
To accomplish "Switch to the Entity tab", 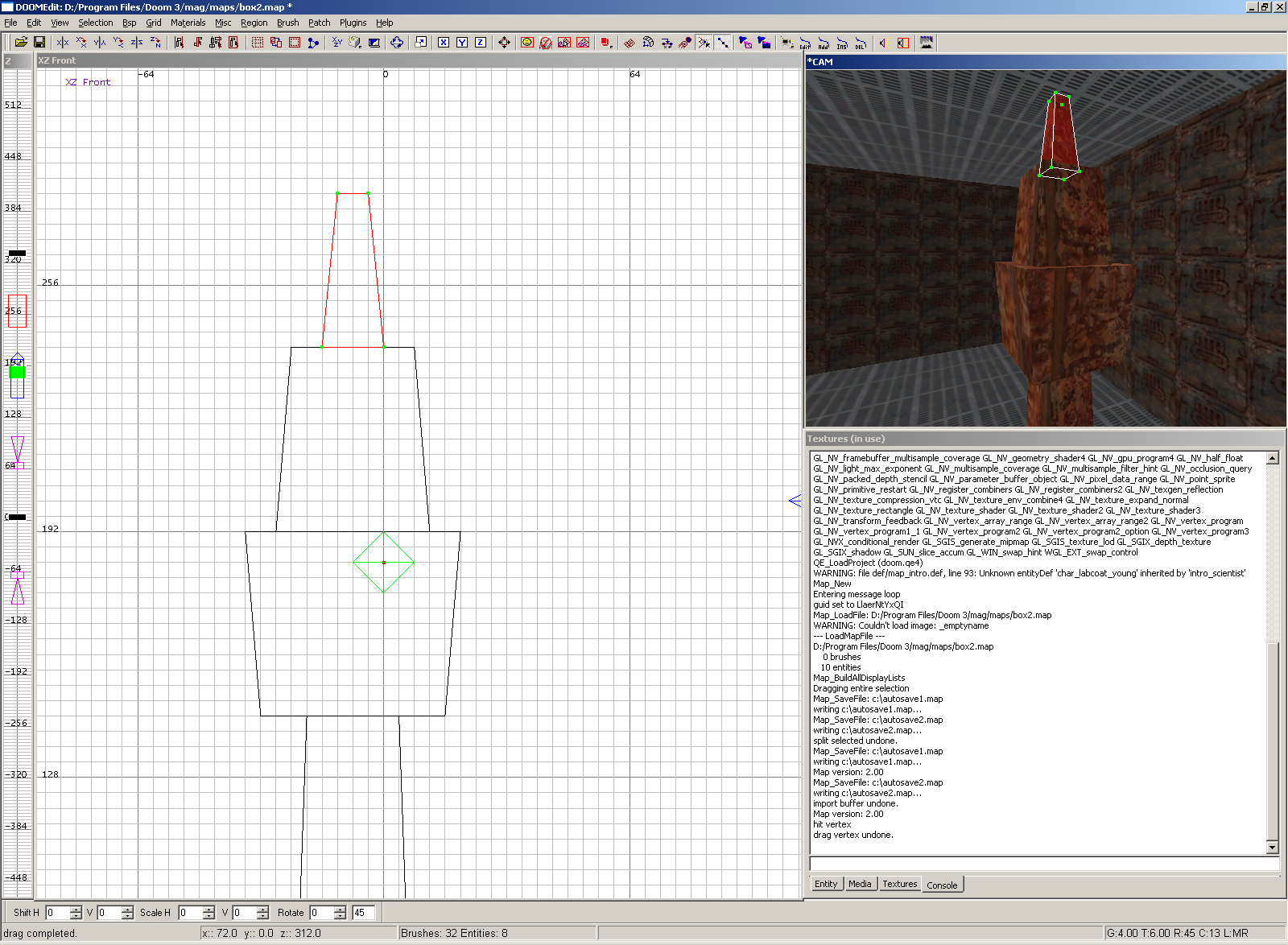I will coord(826,884).
